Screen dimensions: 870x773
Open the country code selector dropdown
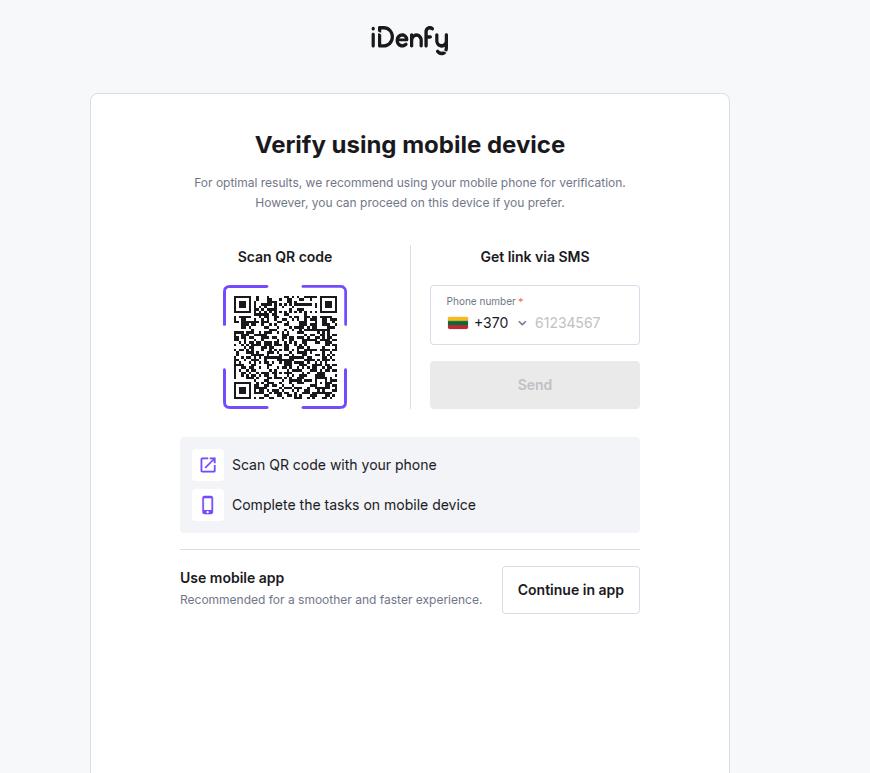coord(521,322)
